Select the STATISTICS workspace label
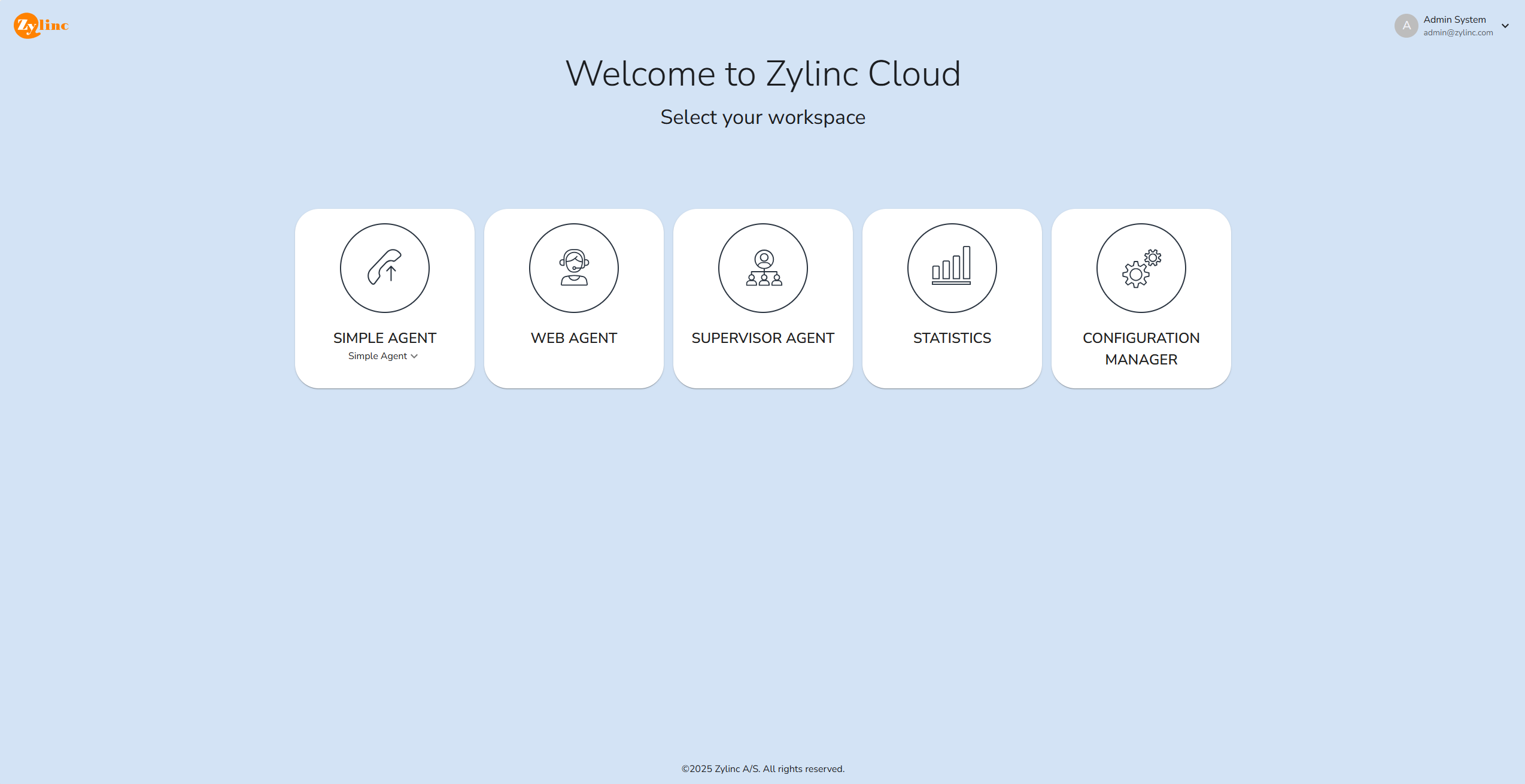This screenshot has height=784, width=1525. tap(952, 338)
